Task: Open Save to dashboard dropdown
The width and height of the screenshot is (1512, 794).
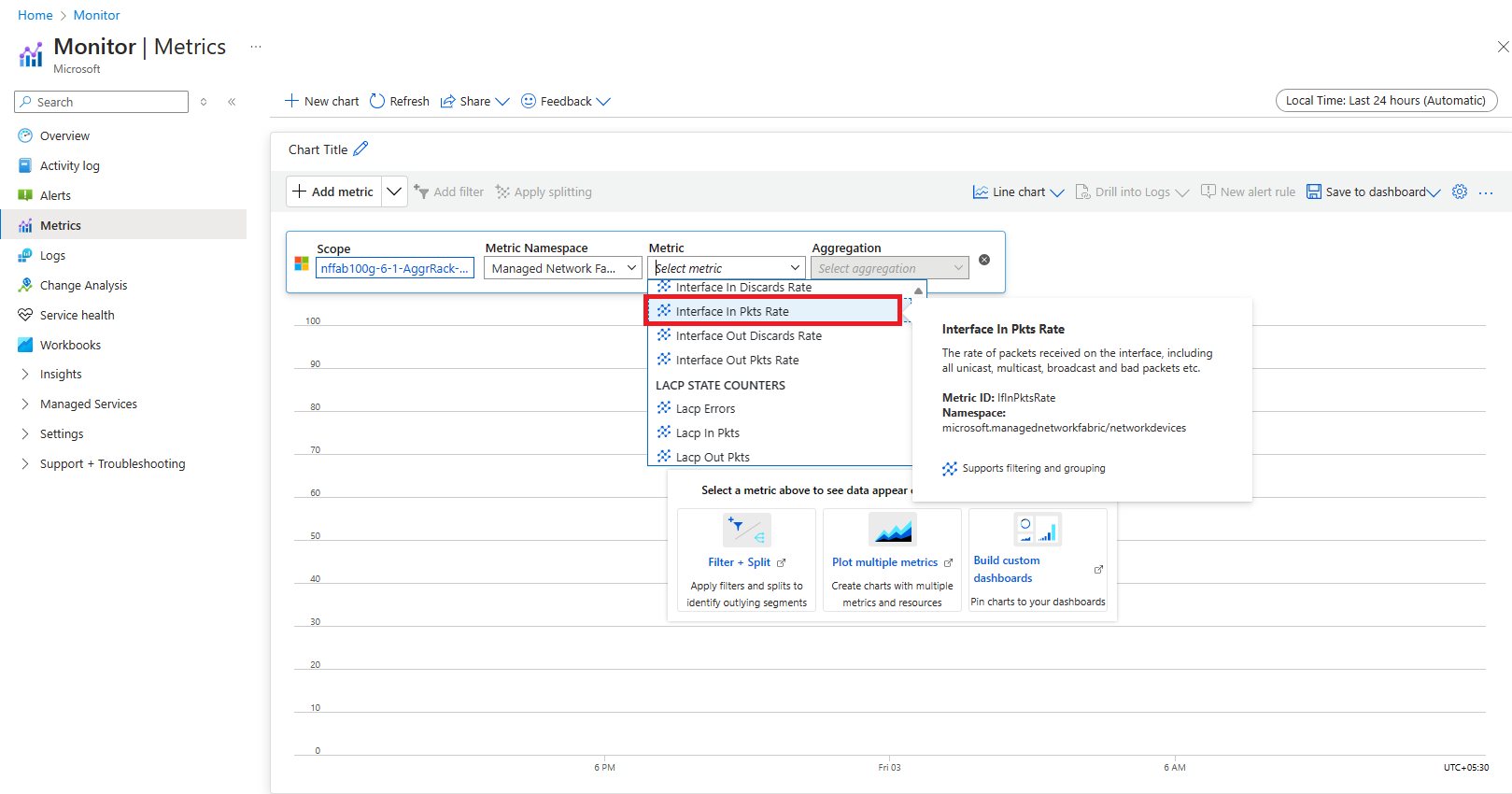Action: coord(1373,191)
